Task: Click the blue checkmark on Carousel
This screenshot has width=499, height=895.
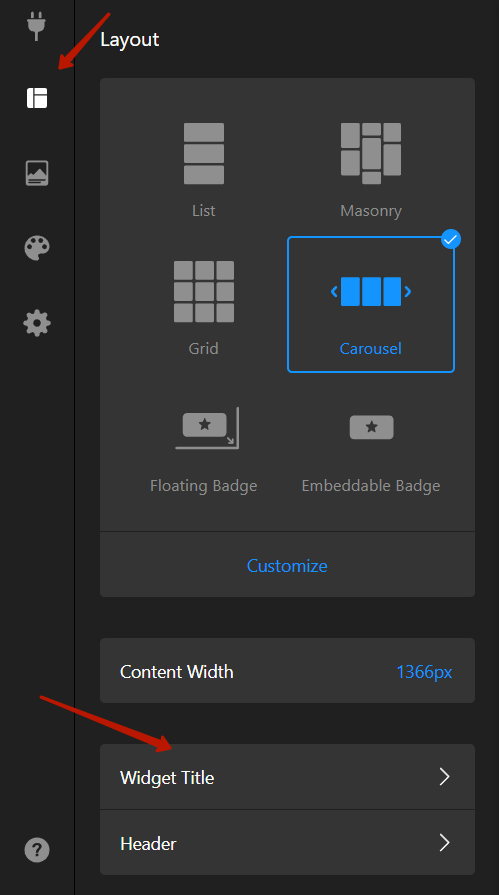Action: [x=451, y=240]
